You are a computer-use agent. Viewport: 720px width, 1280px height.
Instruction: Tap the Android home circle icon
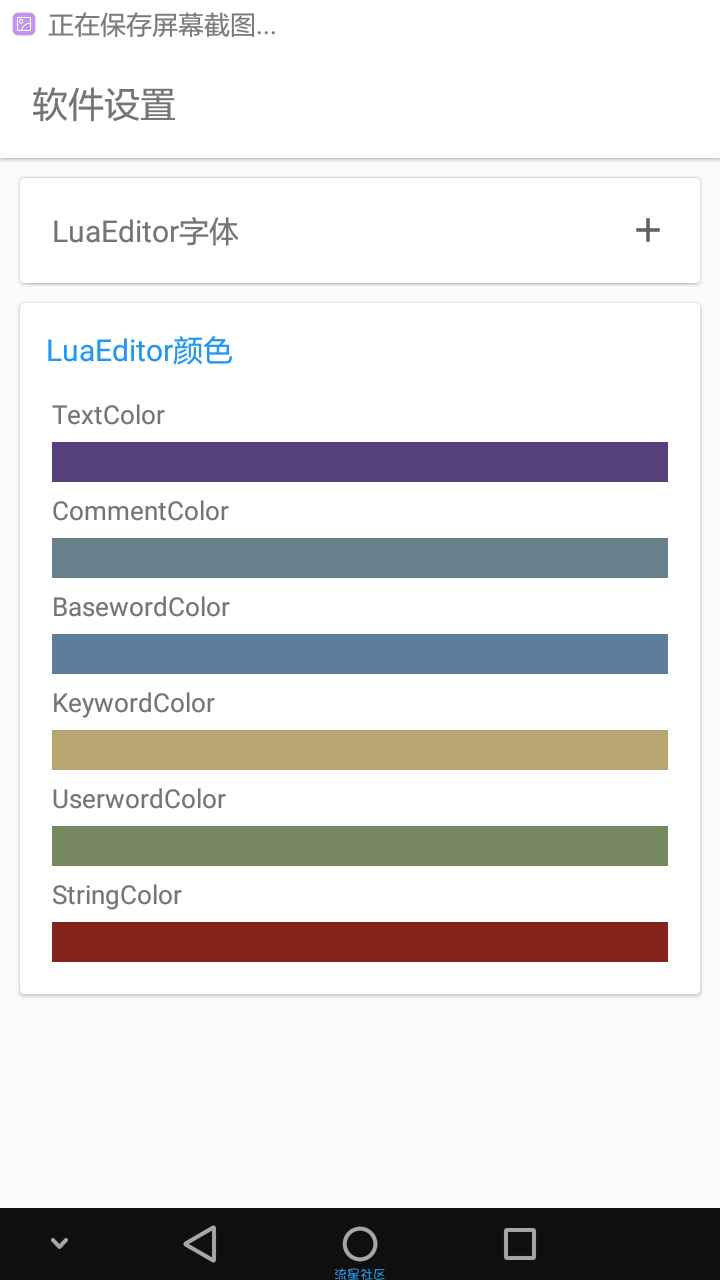[x=360, y=1244]
